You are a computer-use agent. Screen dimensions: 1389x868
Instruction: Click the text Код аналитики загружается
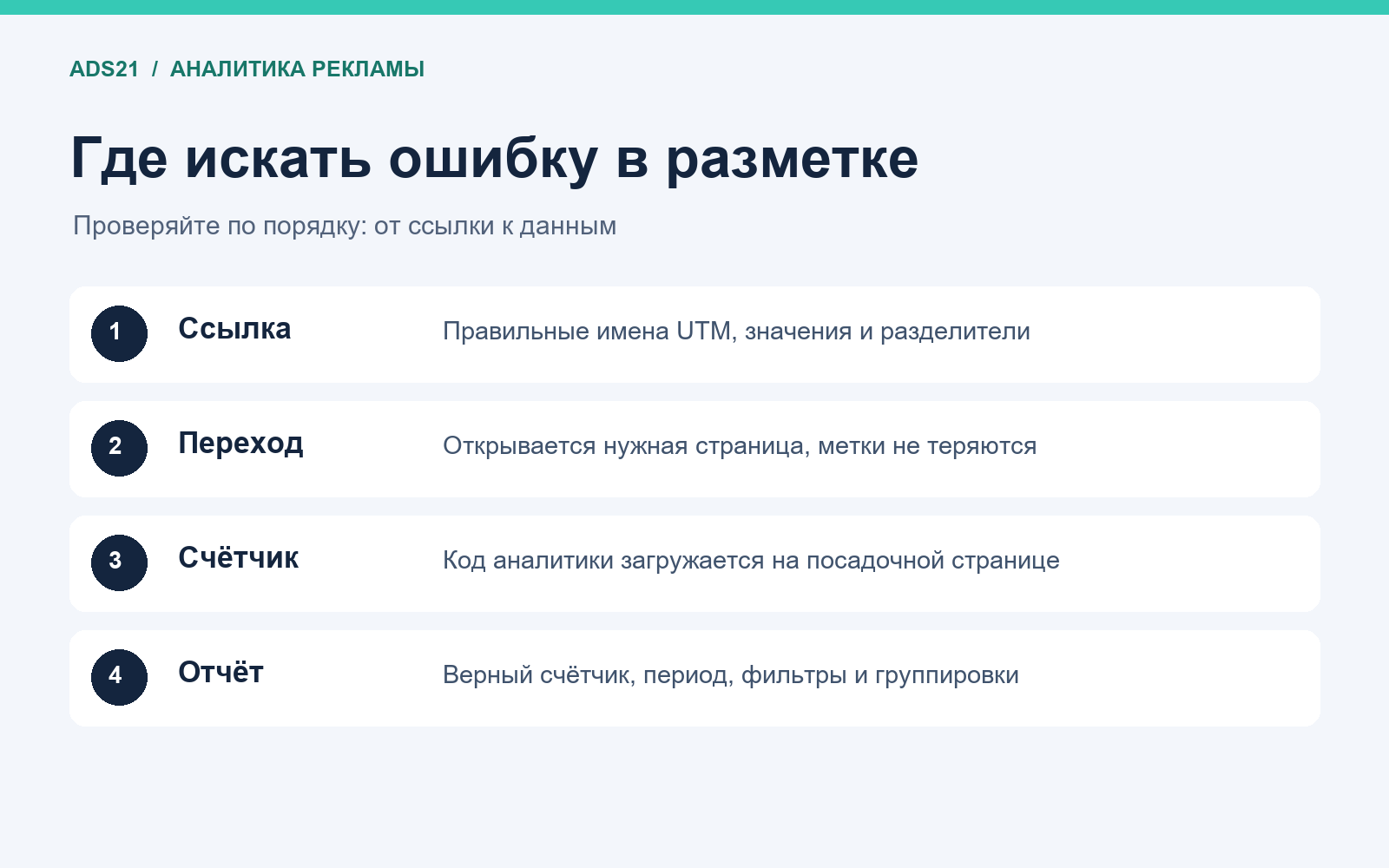pyautogui.click(x=751, y=561)
